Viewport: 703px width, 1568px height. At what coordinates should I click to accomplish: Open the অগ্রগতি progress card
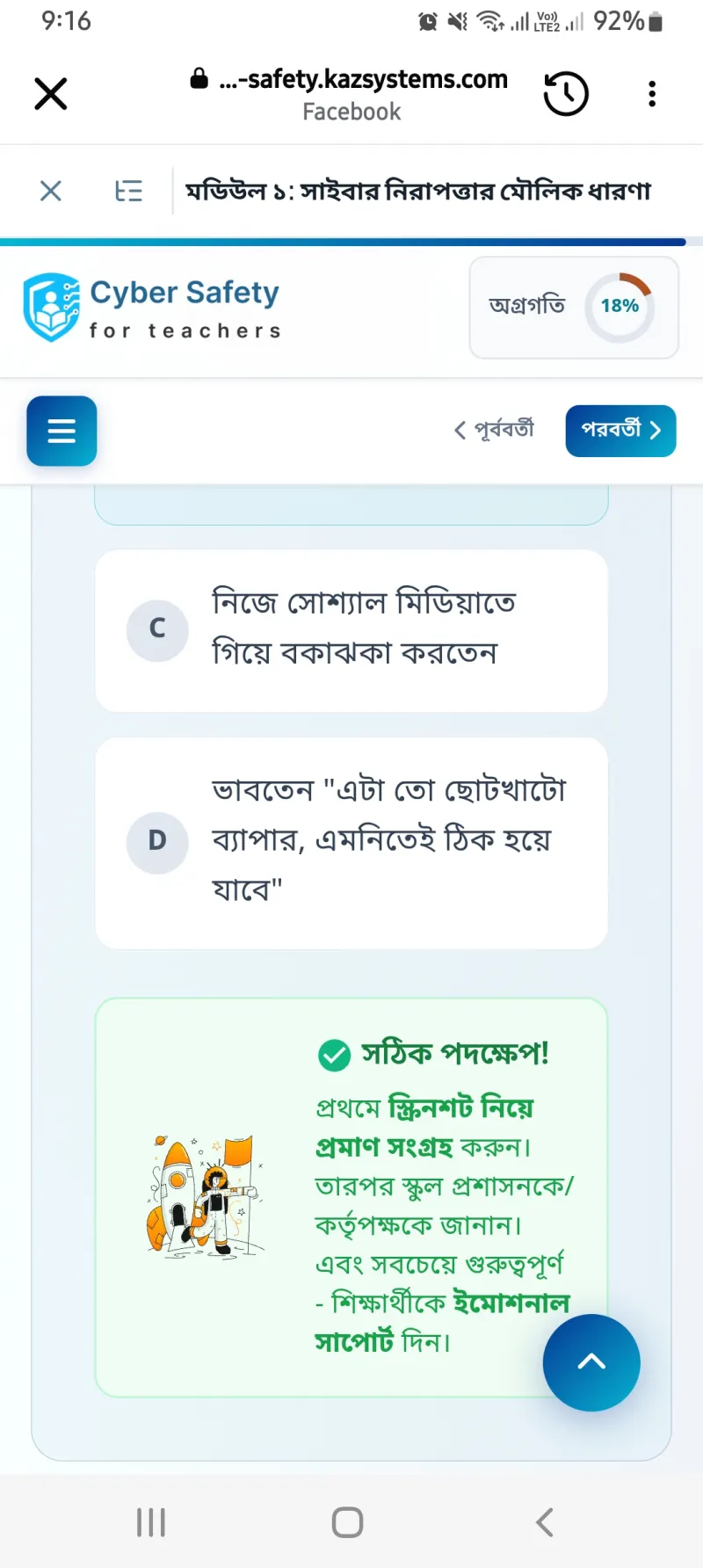574,308
